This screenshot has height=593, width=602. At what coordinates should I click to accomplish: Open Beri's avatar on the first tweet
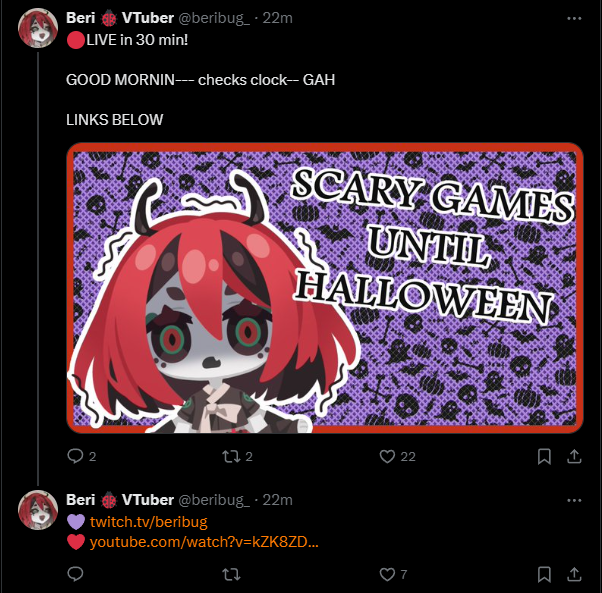click(x=38, y=28)
